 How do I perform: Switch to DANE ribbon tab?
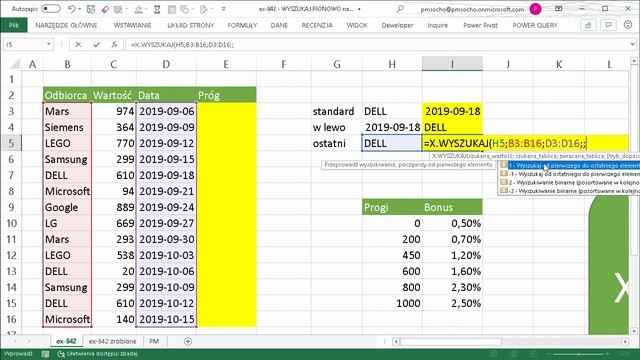pos(279,25)
